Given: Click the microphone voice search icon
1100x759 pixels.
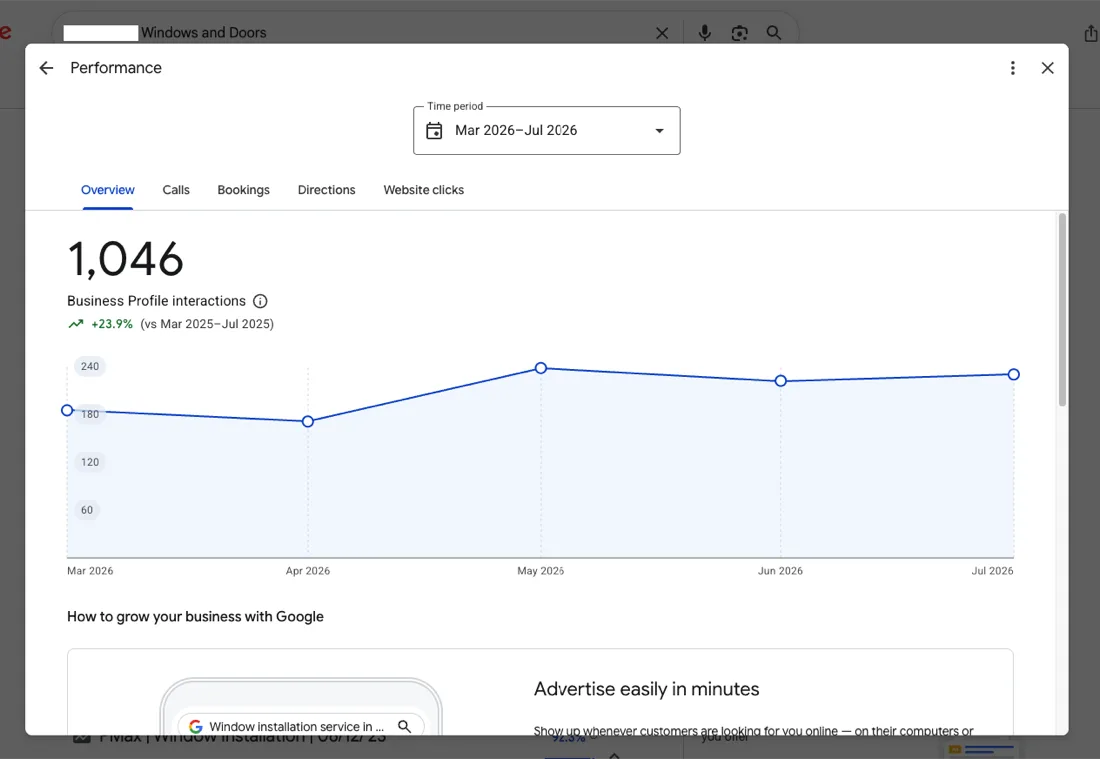Looking at the screenshot, I should point(704,33).
